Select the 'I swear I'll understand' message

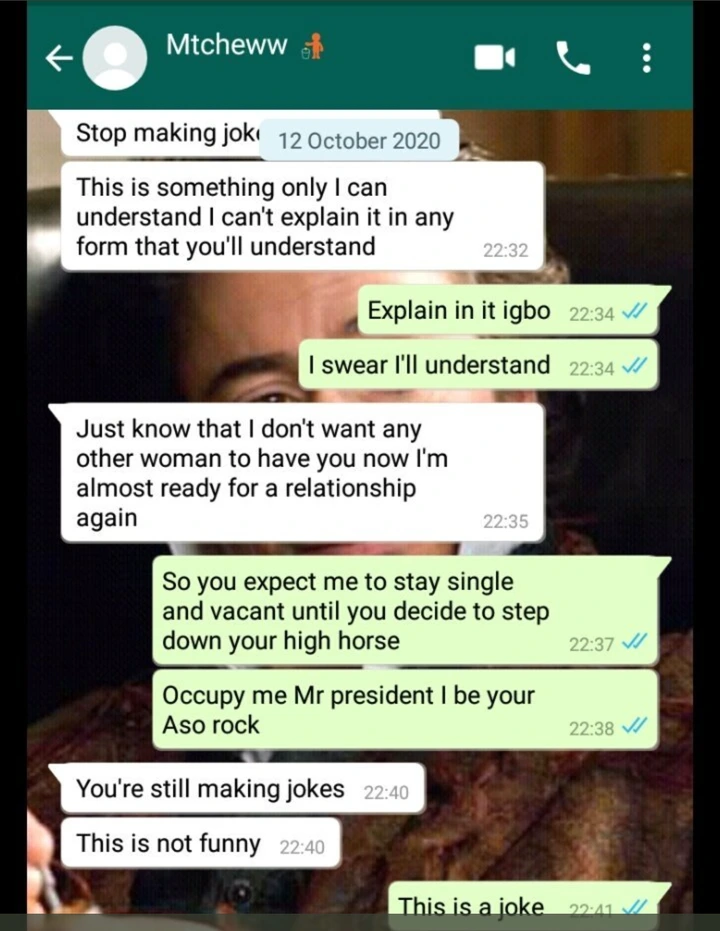[x=478, y=365]
